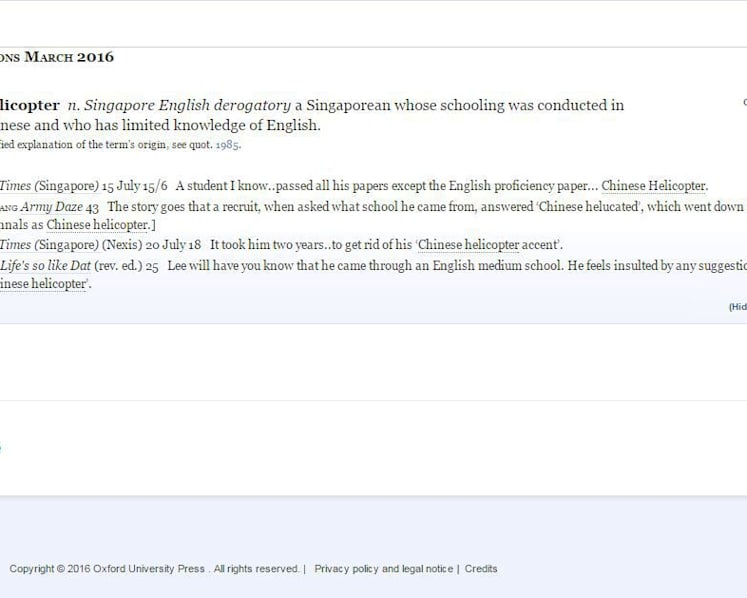Image resolution: width=747 pixels, height=598 pixels.
Task: Click 'Chinese helicopter' ending the Army Daze quote
Action: point(98,224)
